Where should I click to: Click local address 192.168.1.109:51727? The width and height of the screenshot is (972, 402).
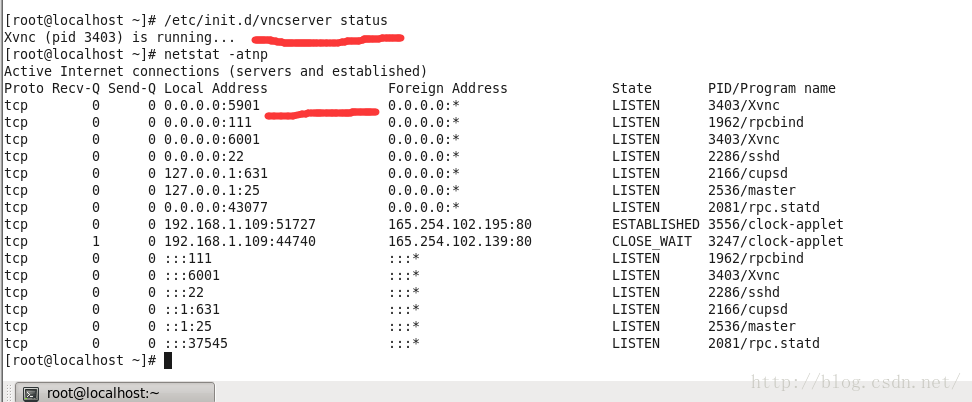click(240, 224)
